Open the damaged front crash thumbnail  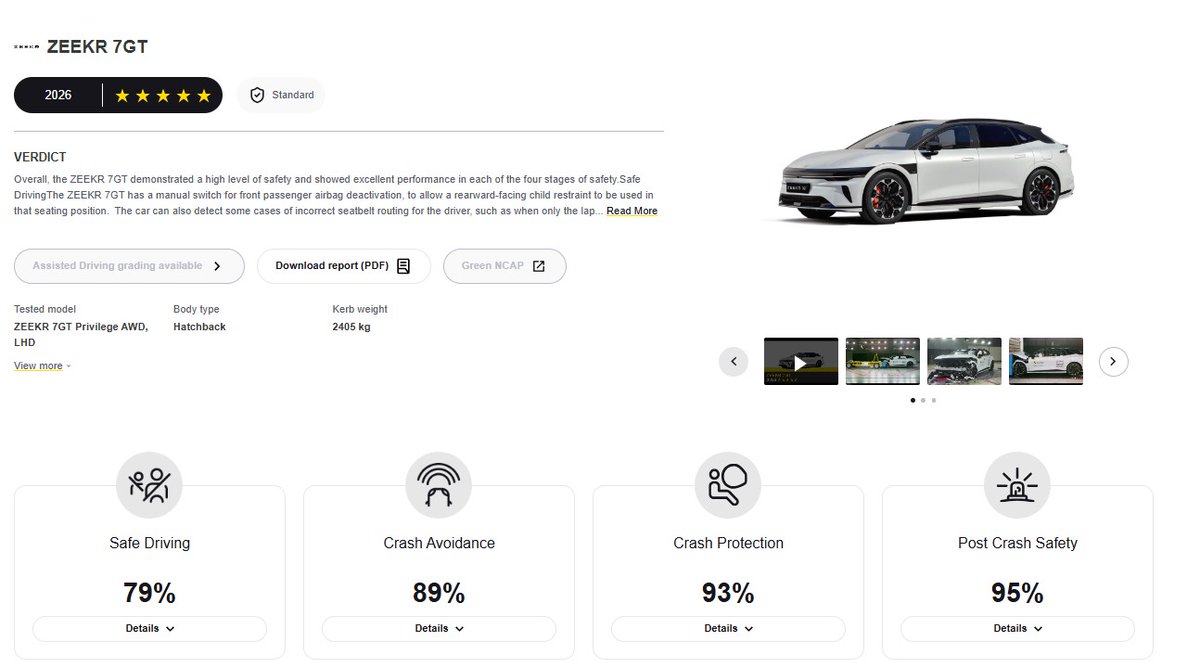(x=964, y=361)
